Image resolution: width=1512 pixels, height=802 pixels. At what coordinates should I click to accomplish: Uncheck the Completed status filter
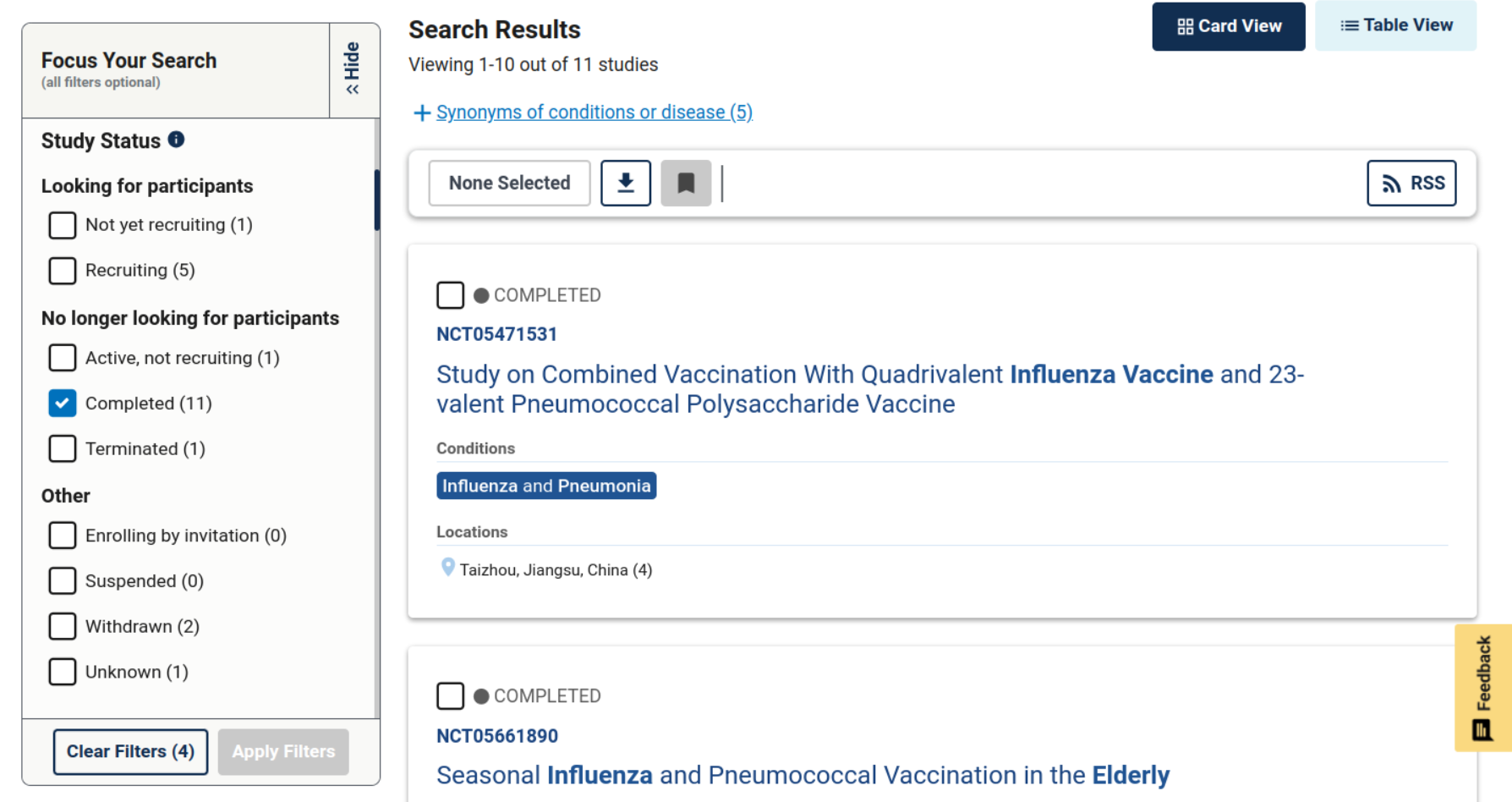63,404
